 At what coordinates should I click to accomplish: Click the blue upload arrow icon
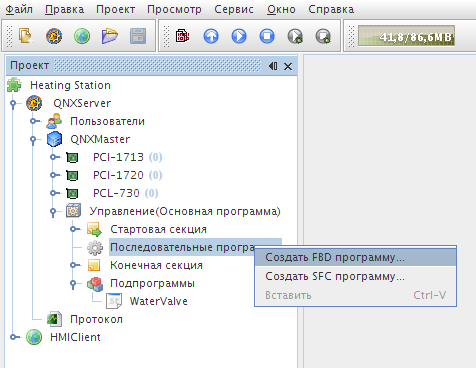(x=211, y=36)
